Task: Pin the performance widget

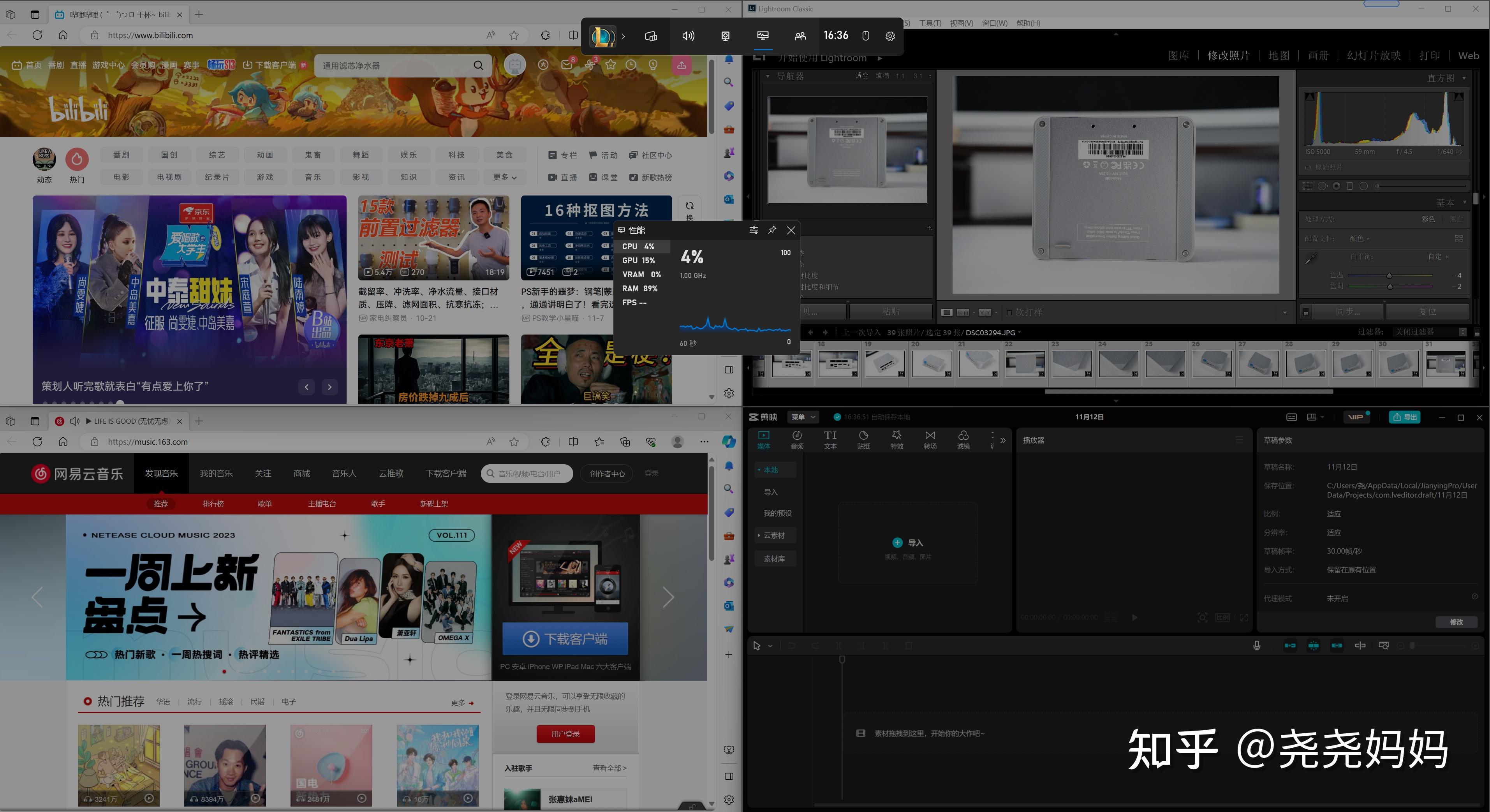Action: point(772,230)
